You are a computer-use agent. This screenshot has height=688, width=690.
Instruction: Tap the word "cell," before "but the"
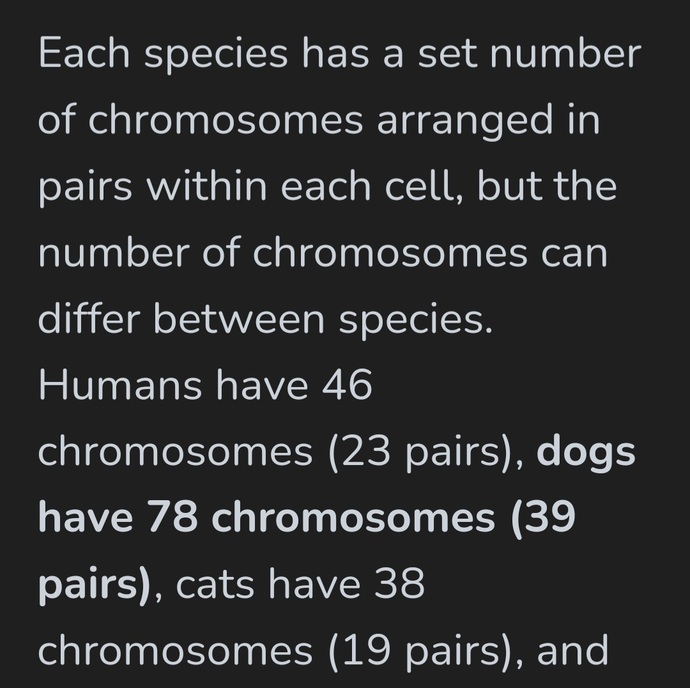coord(424,185)
